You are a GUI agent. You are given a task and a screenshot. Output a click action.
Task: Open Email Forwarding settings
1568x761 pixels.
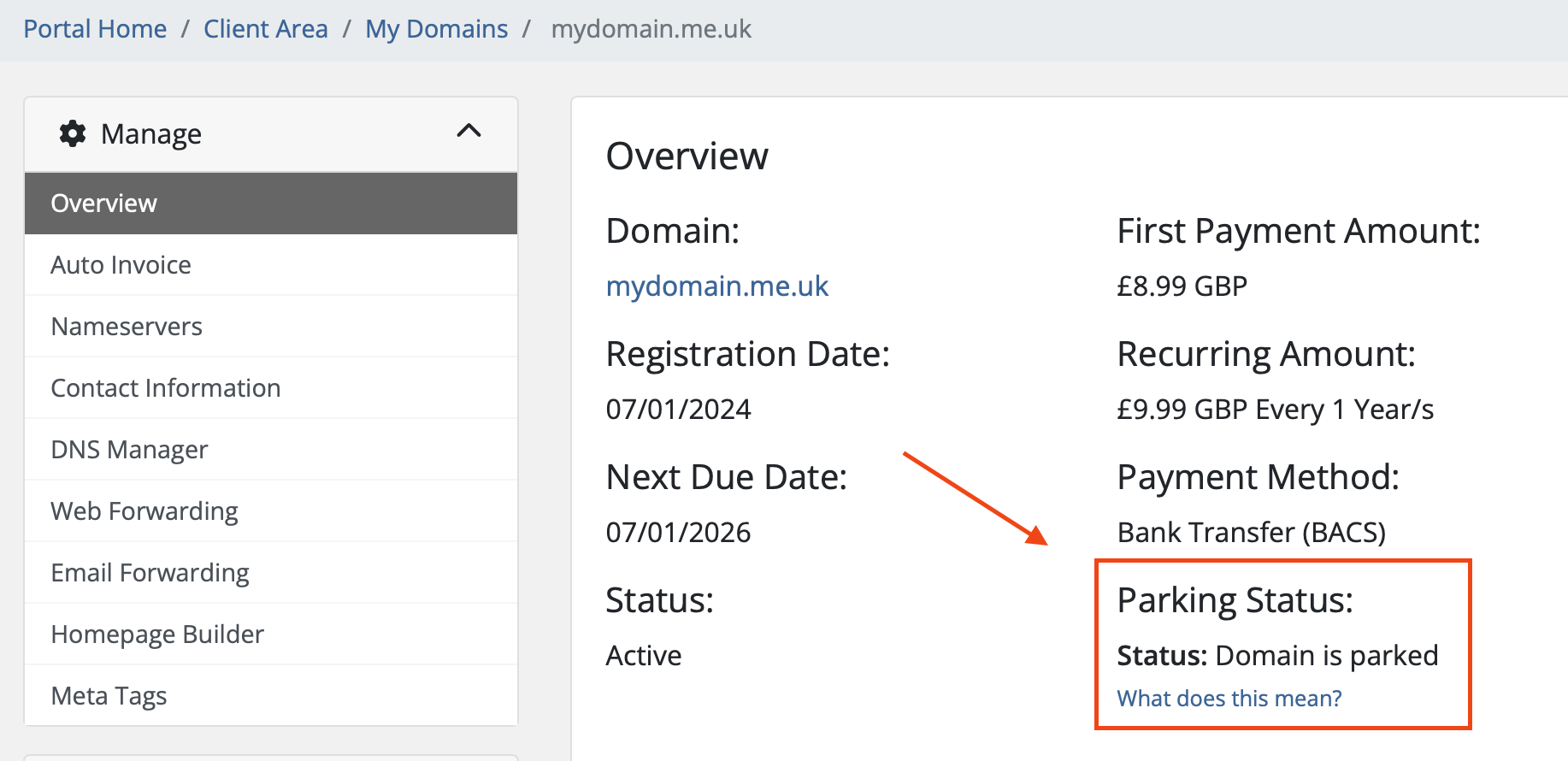(x=150, y=573)
